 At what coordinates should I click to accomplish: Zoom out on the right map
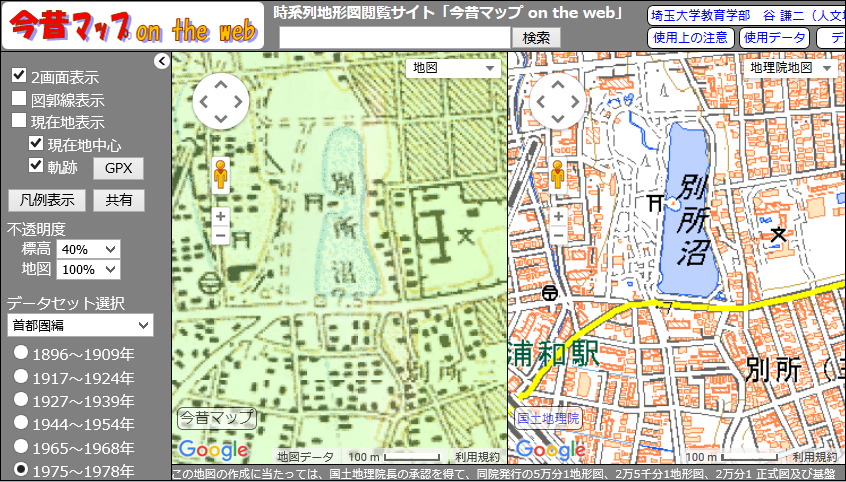[558, 235]
